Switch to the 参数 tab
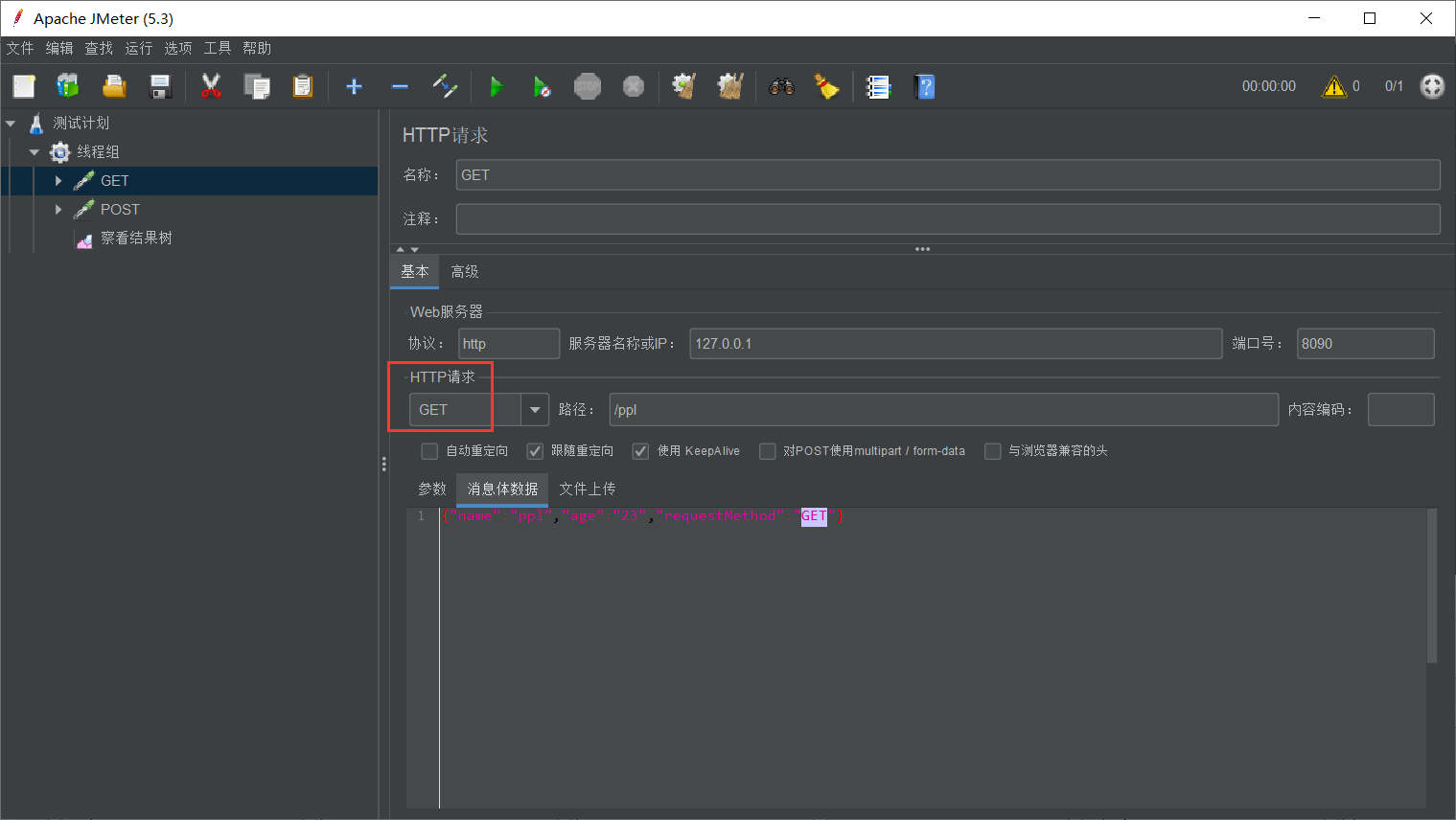This screenshot has width=1456, height=820. pos(432,489)
